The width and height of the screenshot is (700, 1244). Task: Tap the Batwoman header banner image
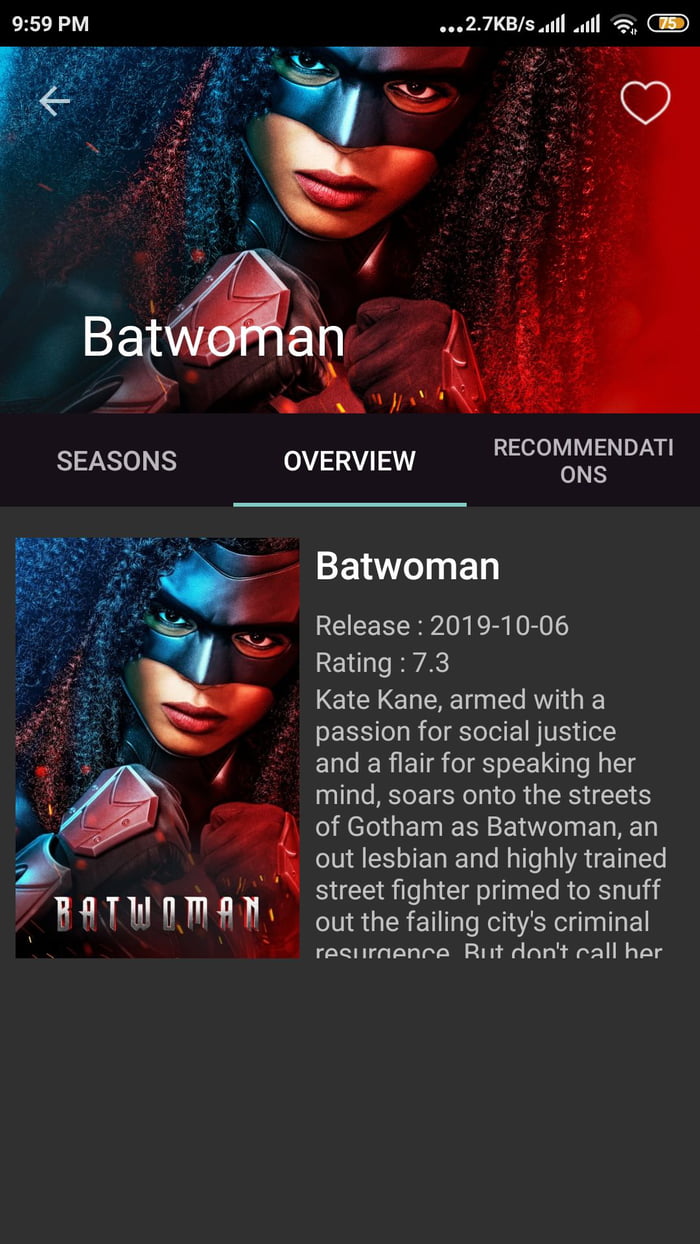click(x=350, y=229)
